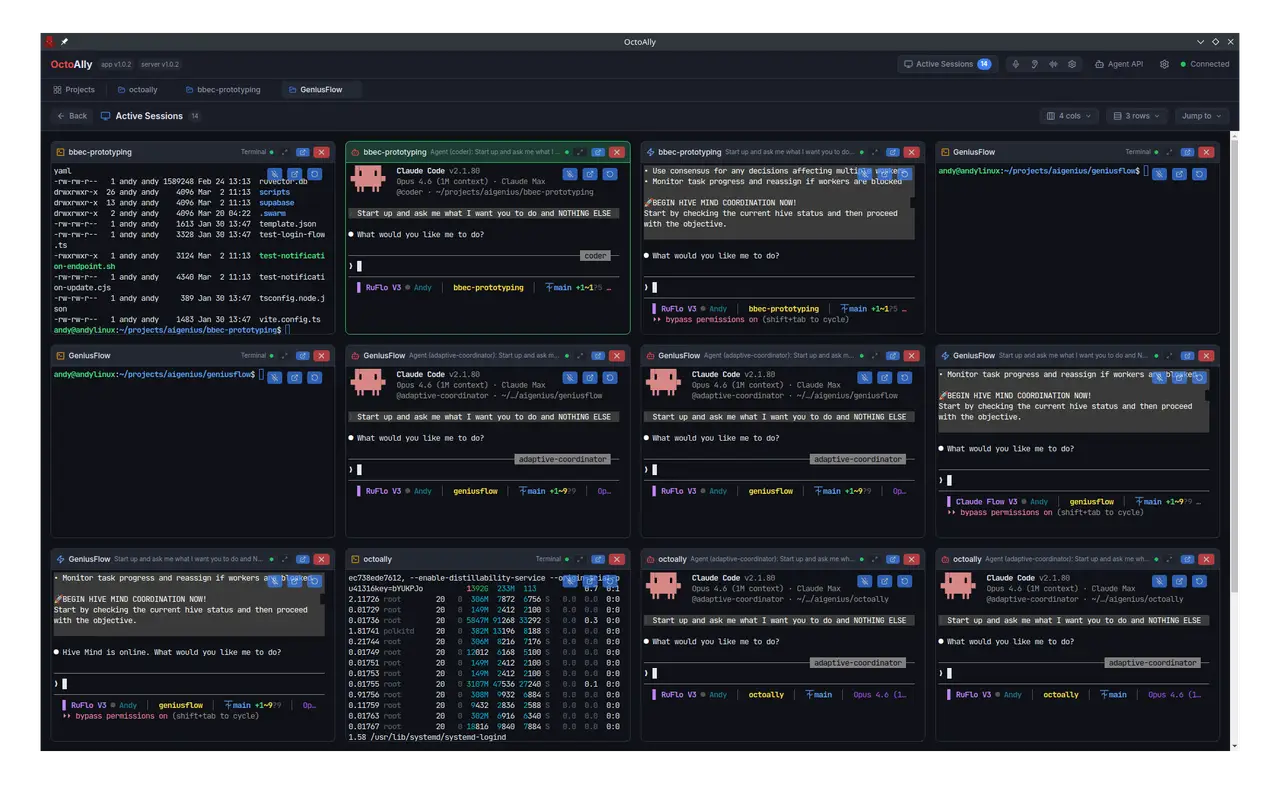Close the bbec-prototyping Terminal session
This screenshot has height=799, width=1280.
(x=321, y=152)
